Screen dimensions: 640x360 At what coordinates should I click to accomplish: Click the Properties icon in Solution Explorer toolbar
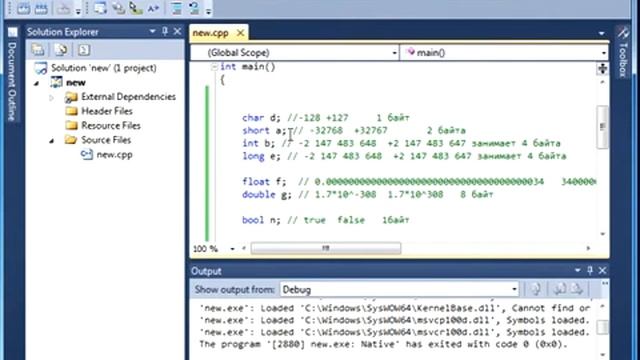click(38, 50)
